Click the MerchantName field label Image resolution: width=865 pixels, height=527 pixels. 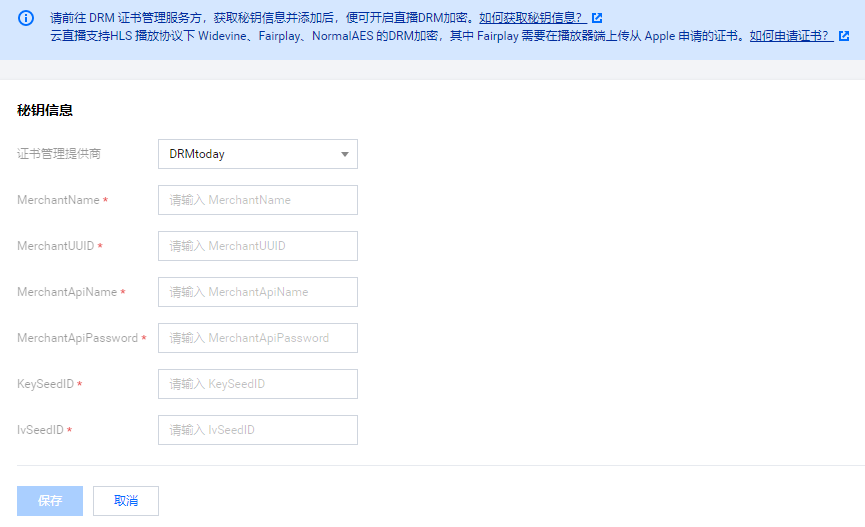click(58, 200)
